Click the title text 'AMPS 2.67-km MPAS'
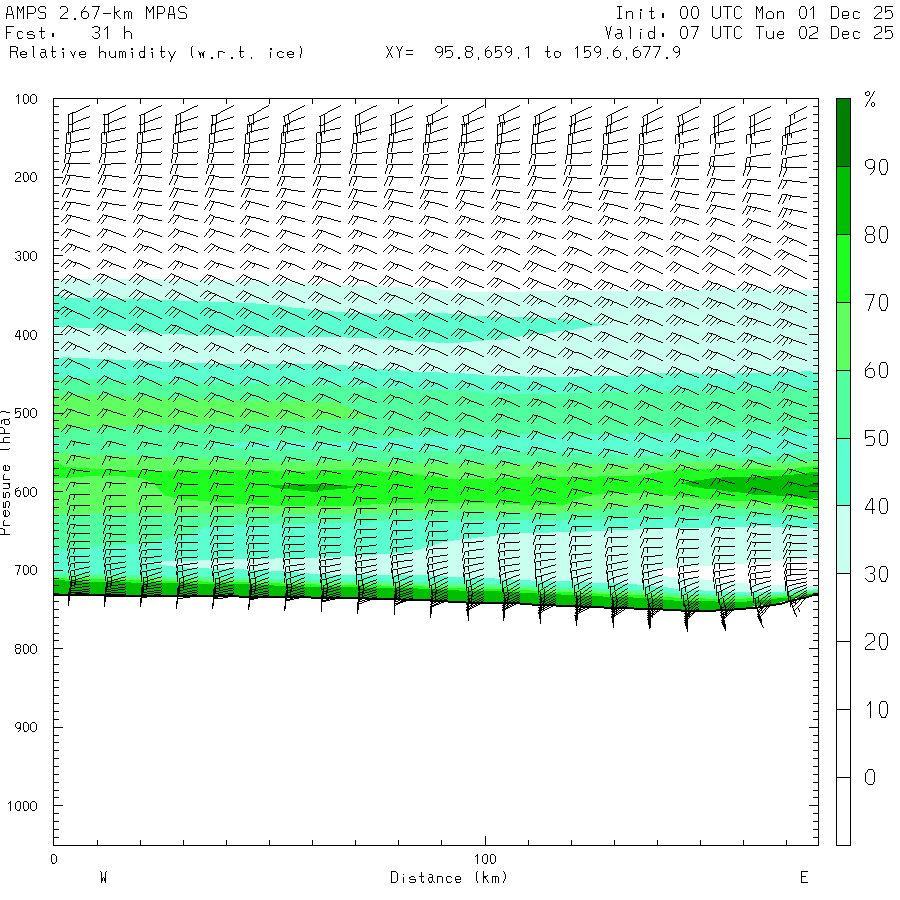 point(96,13)
